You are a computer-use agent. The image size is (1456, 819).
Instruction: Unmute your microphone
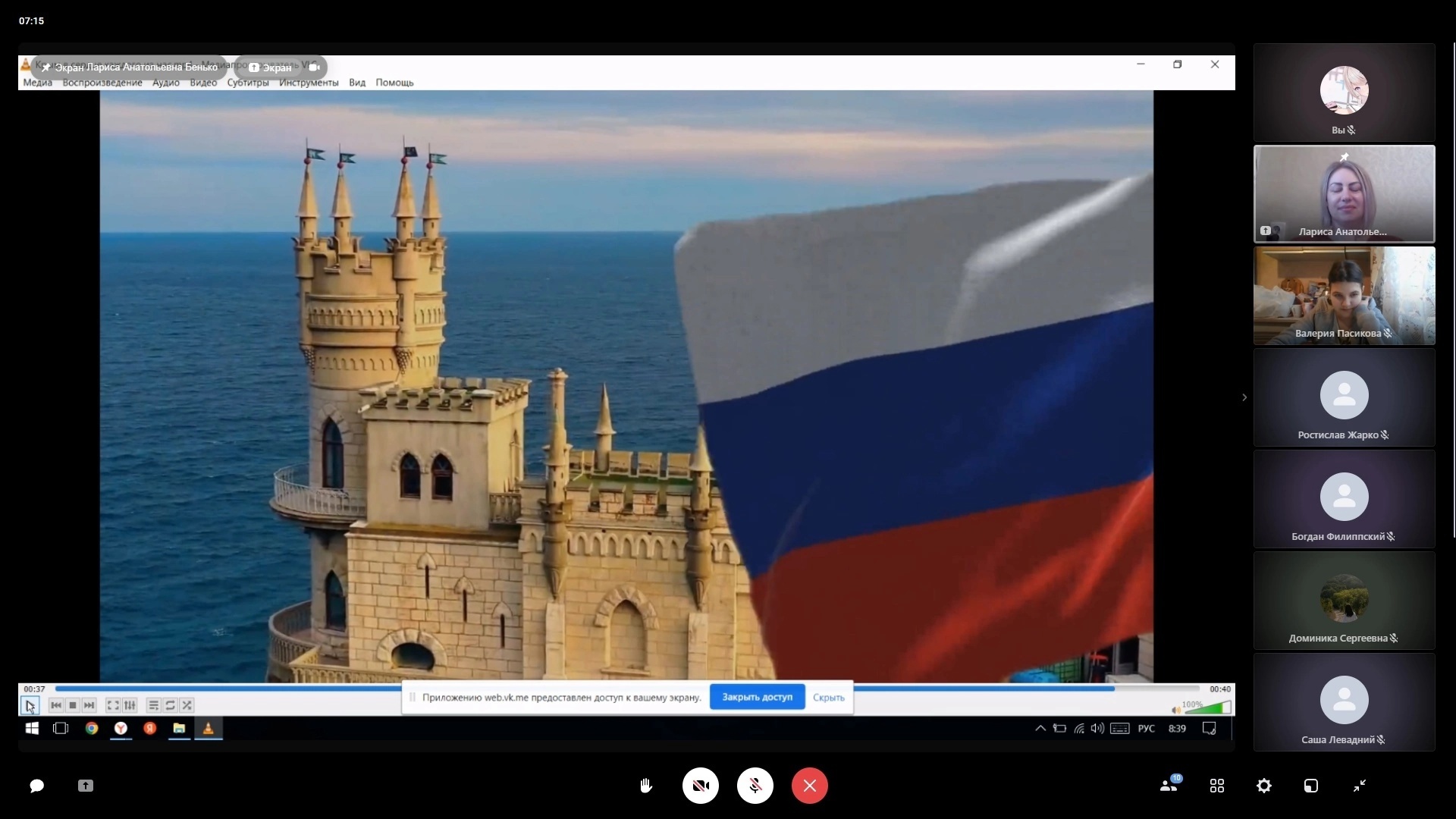coord(755,786)
